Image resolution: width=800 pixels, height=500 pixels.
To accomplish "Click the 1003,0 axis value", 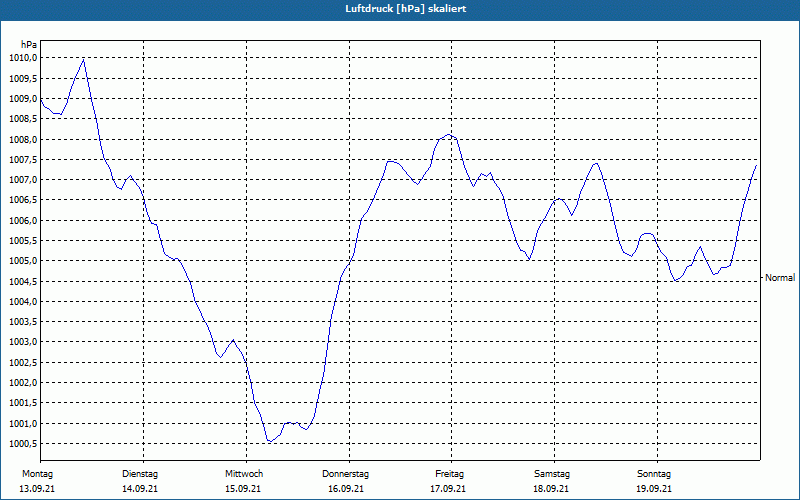I will pyautogui.click(x=23, y=342).
